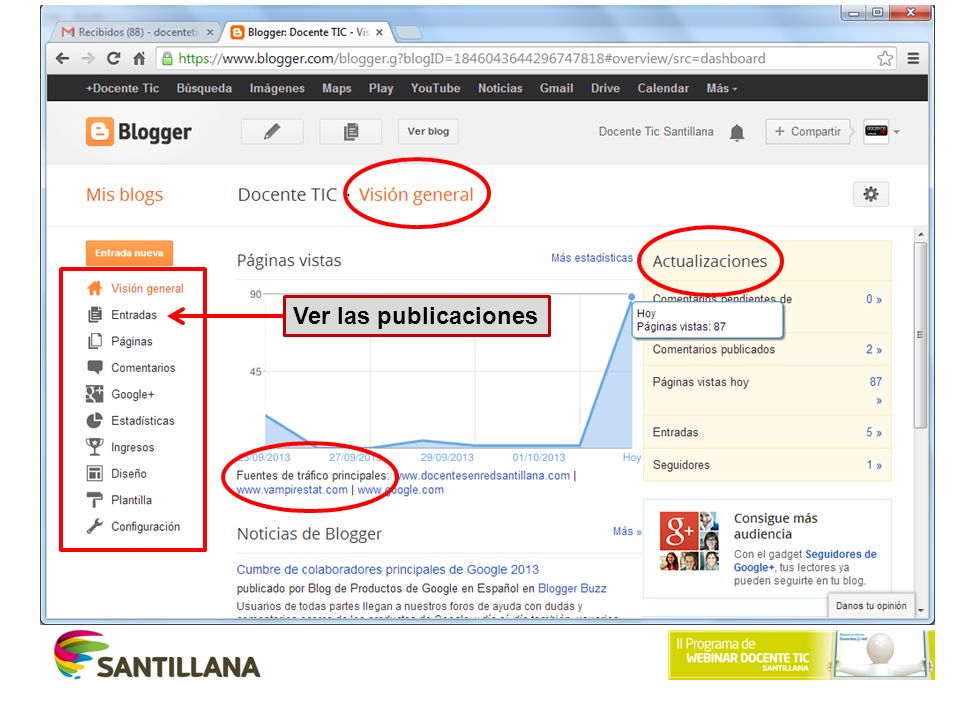Viewport: 960px width, 720px height.
Task: Open Seguidores count 1 link
Action: [874, 465]
